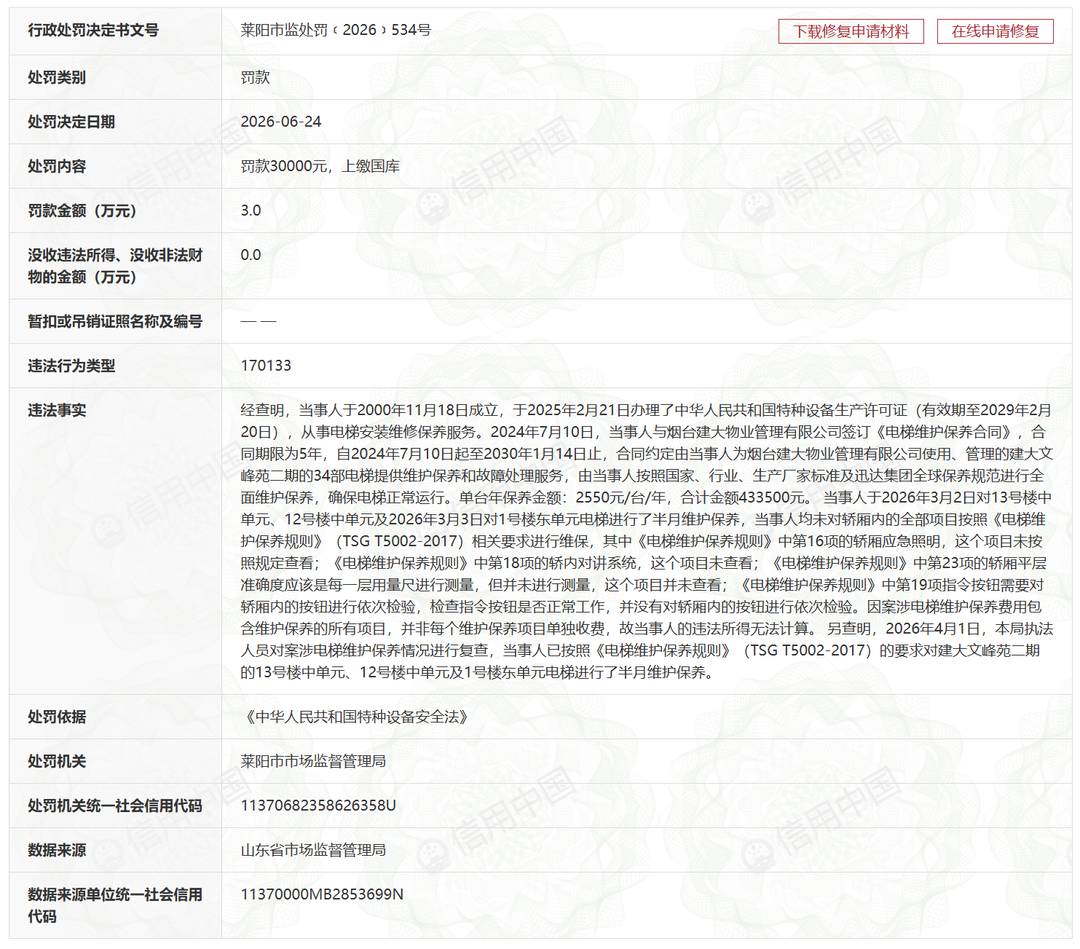This screenshot has width=1080, height=949.
Task: Click the 在线申请修复 button
Action: pos(995,31)
